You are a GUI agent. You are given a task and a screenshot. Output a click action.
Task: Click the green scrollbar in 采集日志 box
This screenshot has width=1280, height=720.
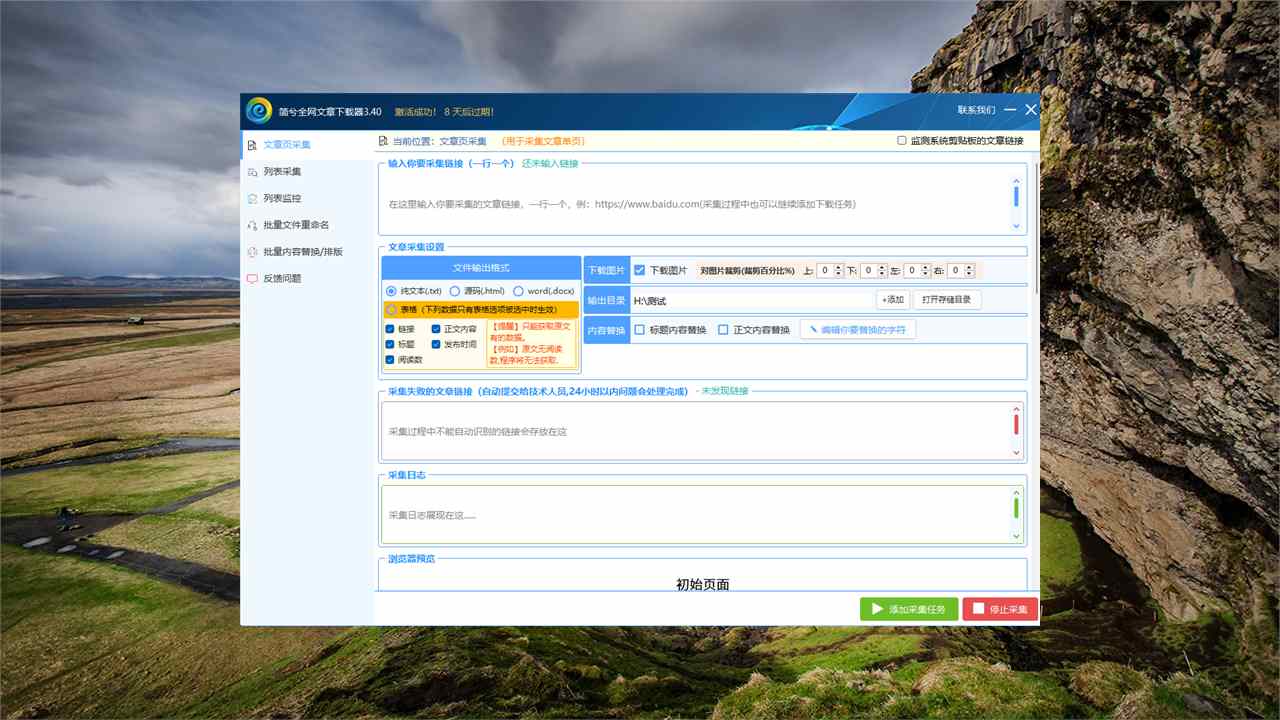click(x=1016, y=508)
